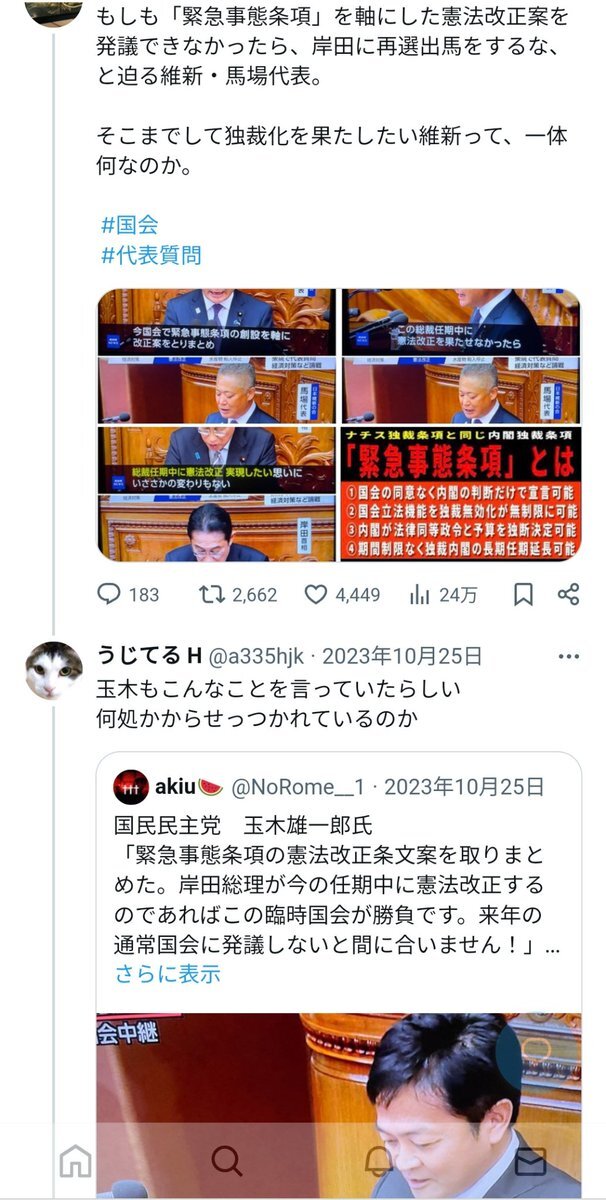The width and height of the screenshot is (606, 1200).
Task: View analytics bar chart icon showing 24万
Action: pos(420,594)
